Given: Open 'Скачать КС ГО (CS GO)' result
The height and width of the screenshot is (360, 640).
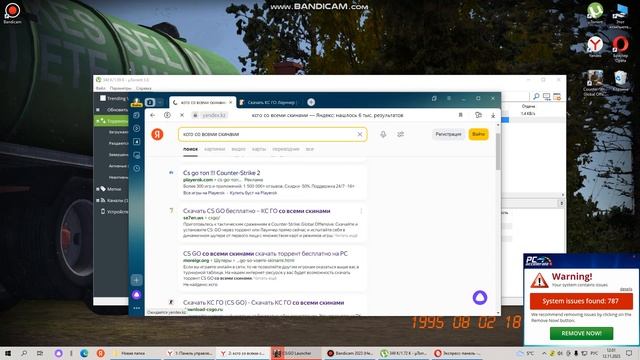Looking at the screenshot, I should pos(264,302).
